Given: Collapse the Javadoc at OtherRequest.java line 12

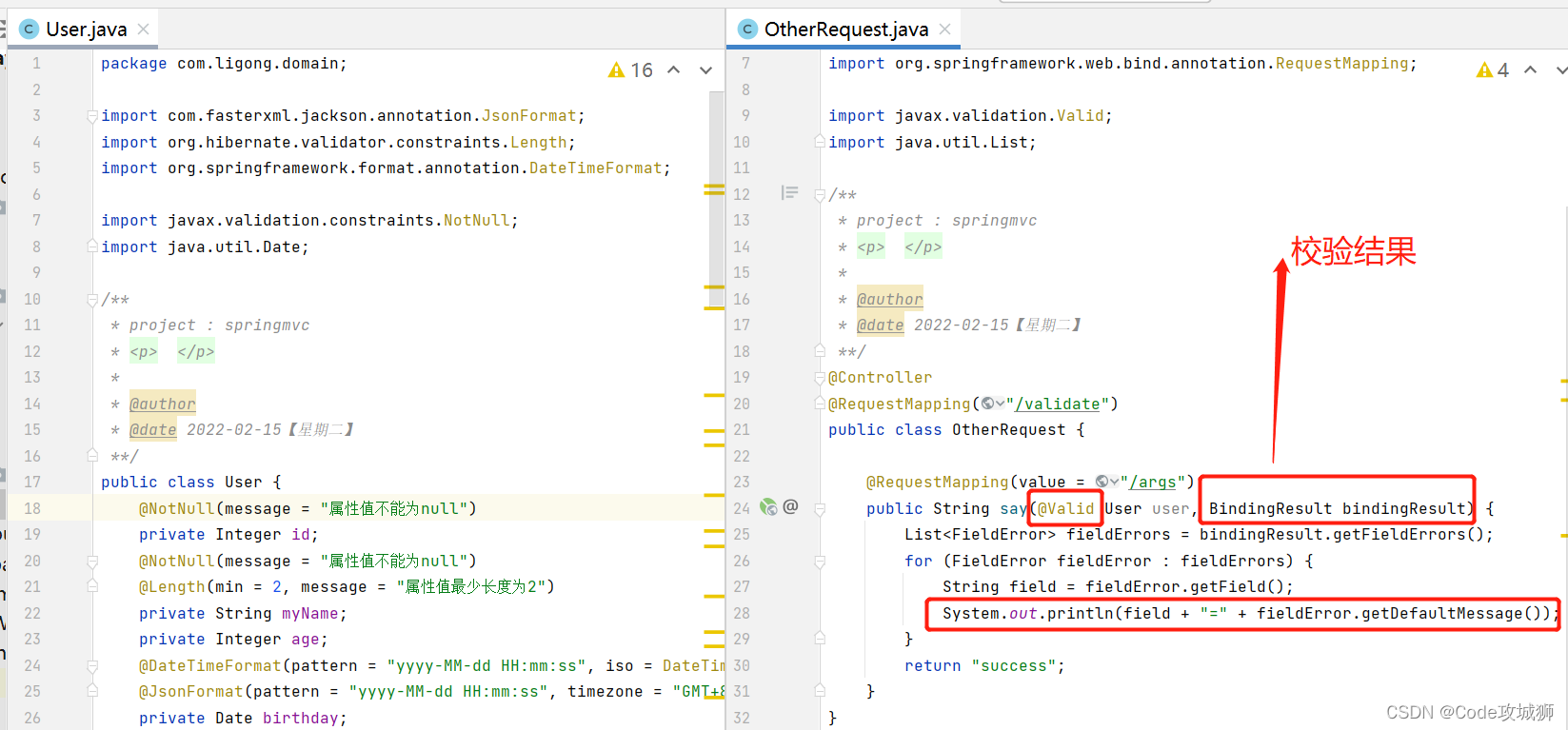Looking at the screenshot, I should (820, 195).
